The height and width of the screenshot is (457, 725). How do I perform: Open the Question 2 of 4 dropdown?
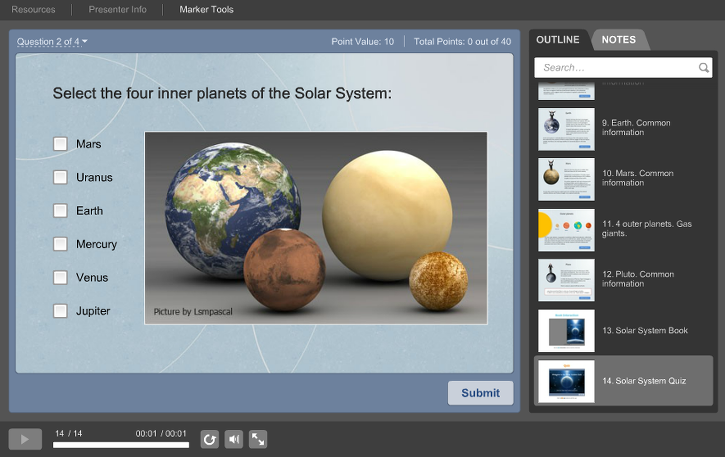(x=52, y=42)
